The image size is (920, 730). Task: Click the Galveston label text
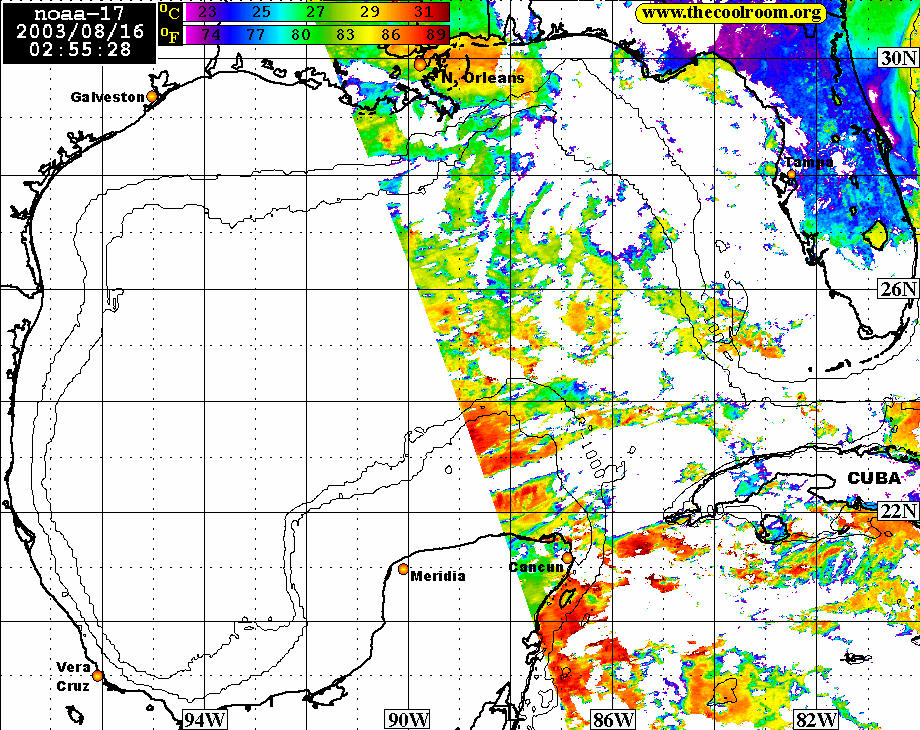click(107, 97)
